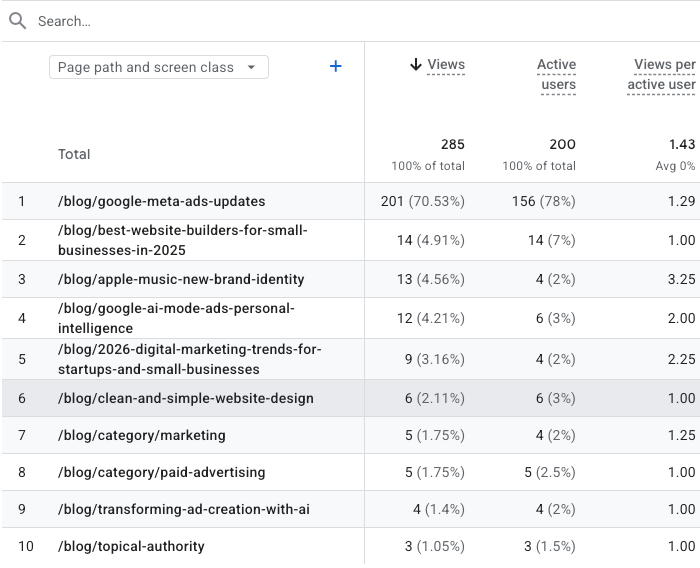Click the total views value 285
700x568 pixels.
click(x=453, y=144)
